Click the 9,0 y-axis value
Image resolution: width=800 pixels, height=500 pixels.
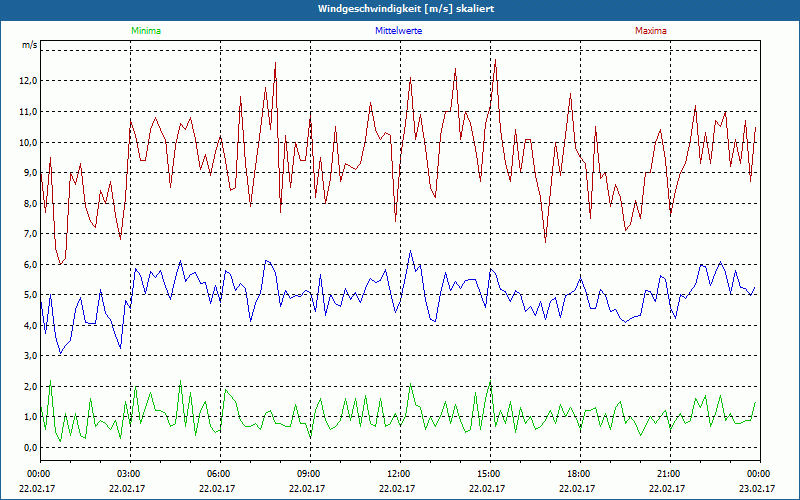click(x=30, y=172)
